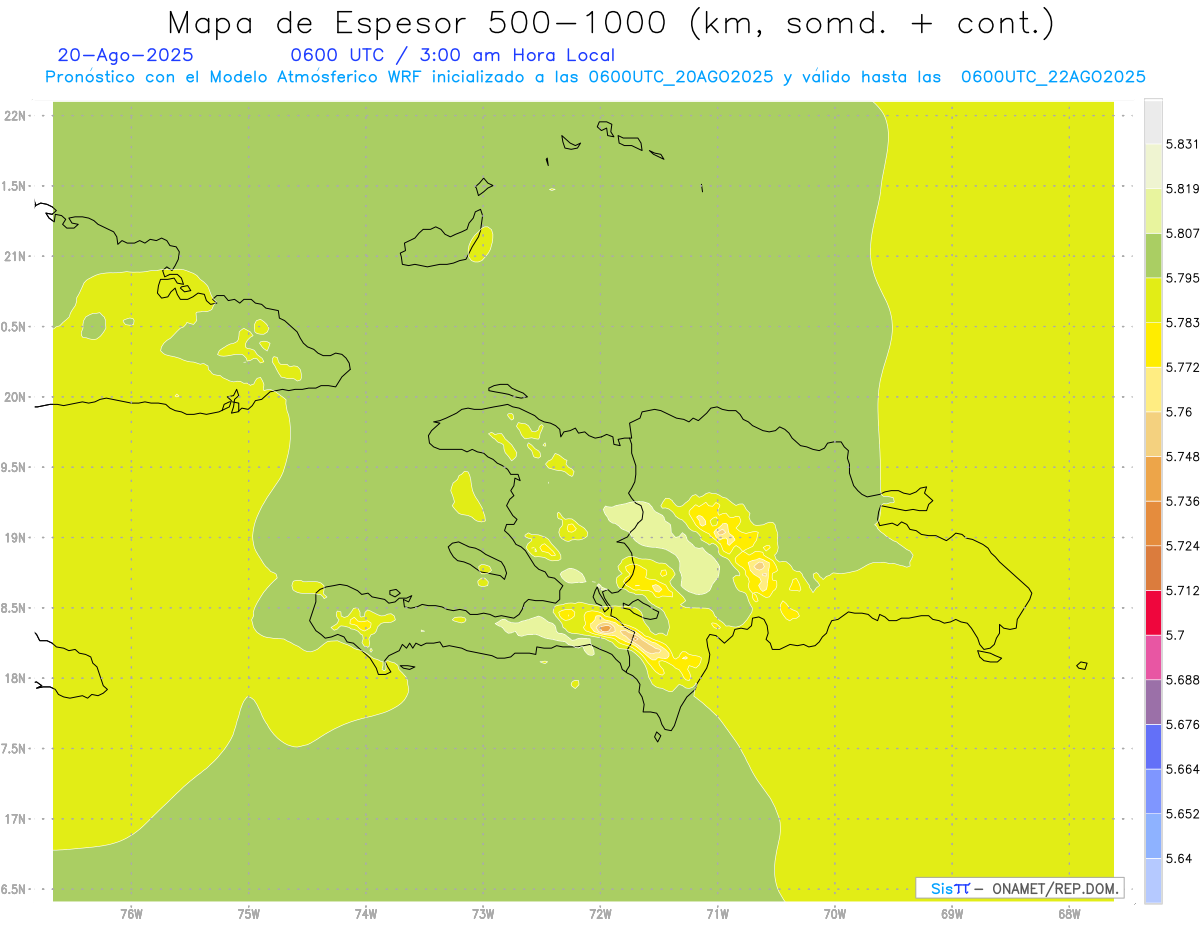Click the 21N latitude label
1200x927 pixels.
pyautogui.click(x=14, y=256)
